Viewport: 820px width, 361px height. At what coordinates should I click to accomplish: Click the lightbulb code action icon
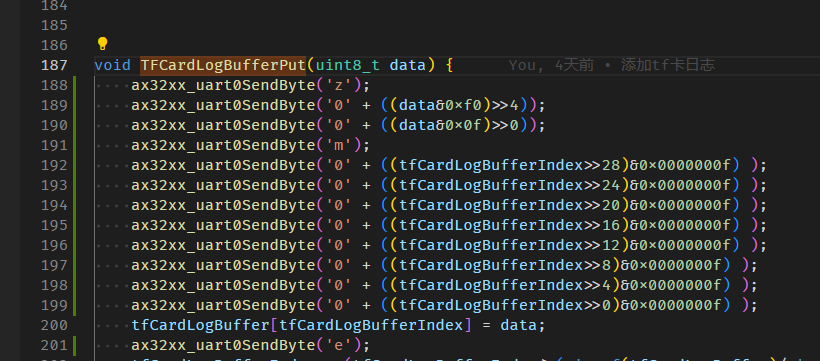point(102,44)
